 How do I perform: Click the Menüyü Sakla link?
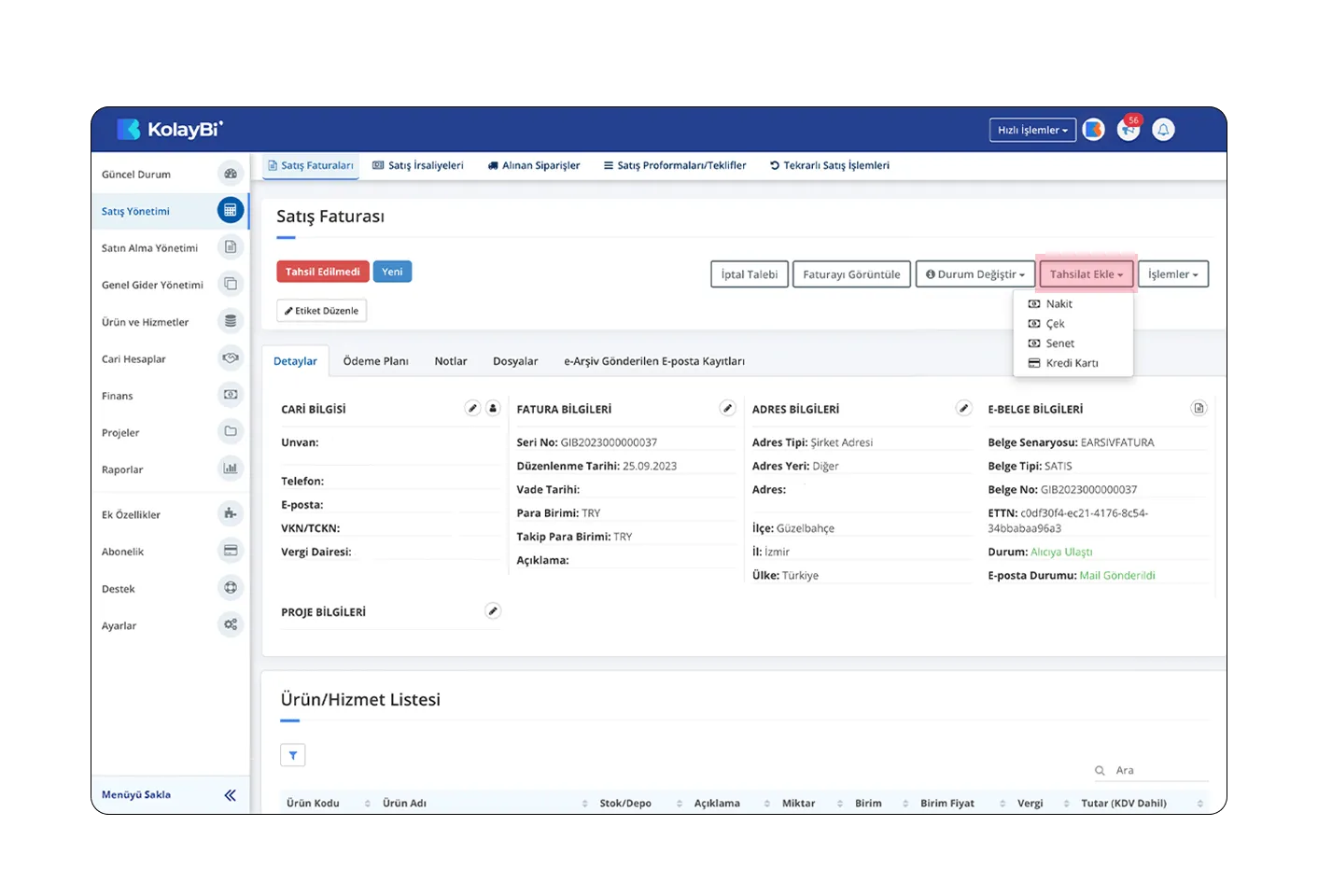[x=136, y=795]
